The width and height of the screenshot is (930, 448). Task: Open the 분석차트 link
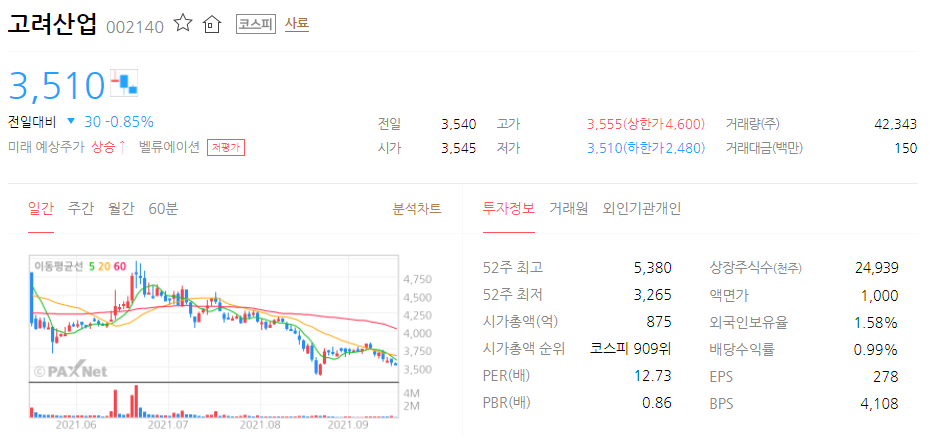417,209
